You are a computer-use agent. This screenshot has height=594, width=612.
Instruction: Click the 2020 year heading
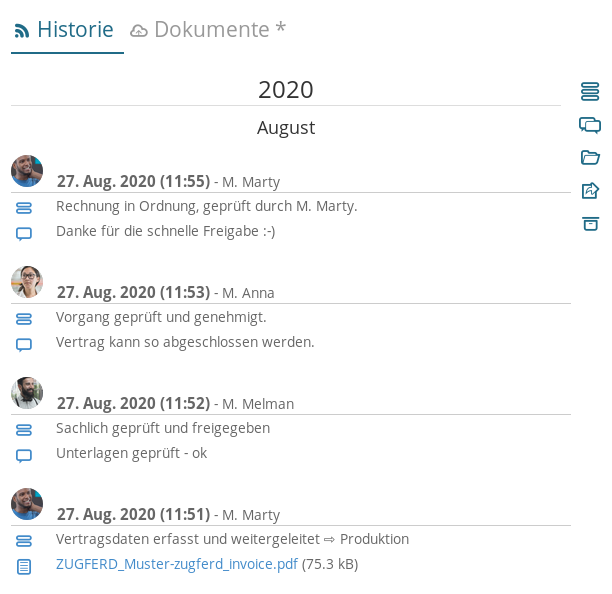pos(286,90)
